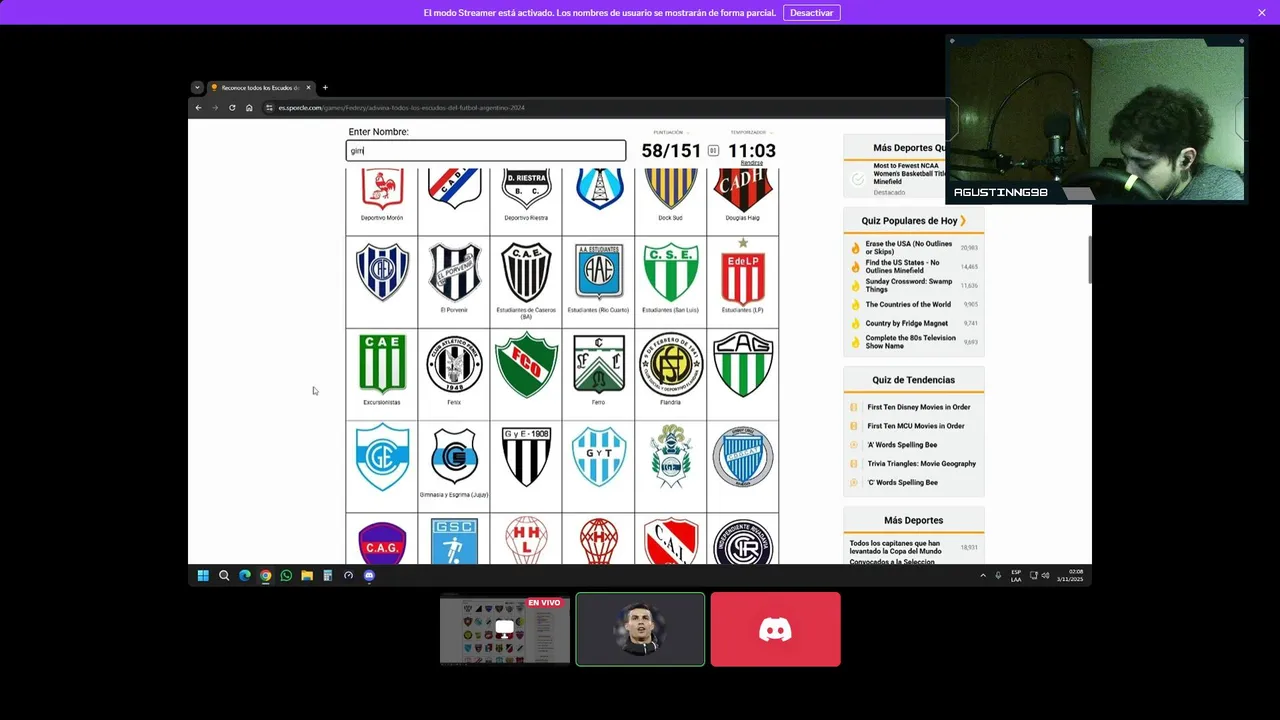Screen dimensions: 1280x720
Task: Open Complete the 80s Television Show Name
Action: click(911, 342)
